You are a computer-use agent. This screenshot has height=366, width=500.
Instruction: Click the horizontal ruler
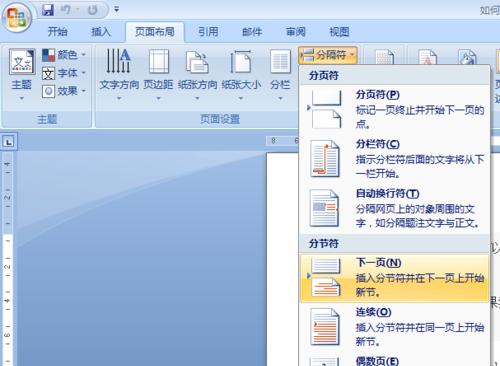pos(283,141)
